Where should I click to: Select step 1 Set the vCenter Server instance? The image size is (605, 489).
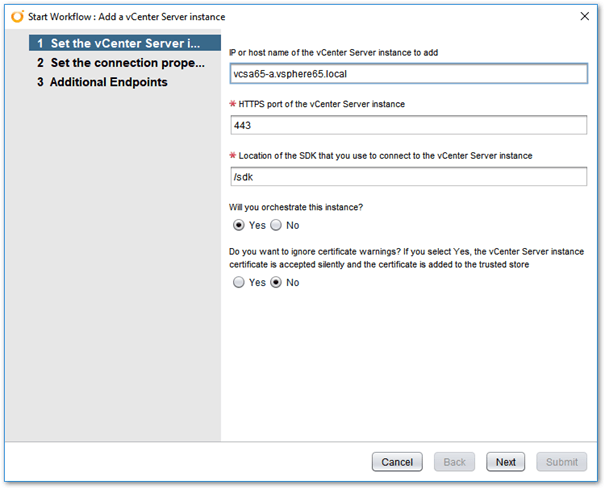[125, 43]
